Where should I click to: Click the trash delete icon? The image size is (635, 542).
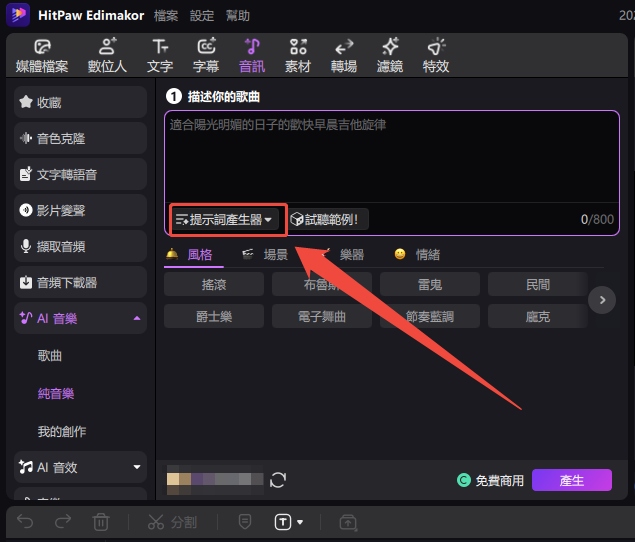pos(100,522)
